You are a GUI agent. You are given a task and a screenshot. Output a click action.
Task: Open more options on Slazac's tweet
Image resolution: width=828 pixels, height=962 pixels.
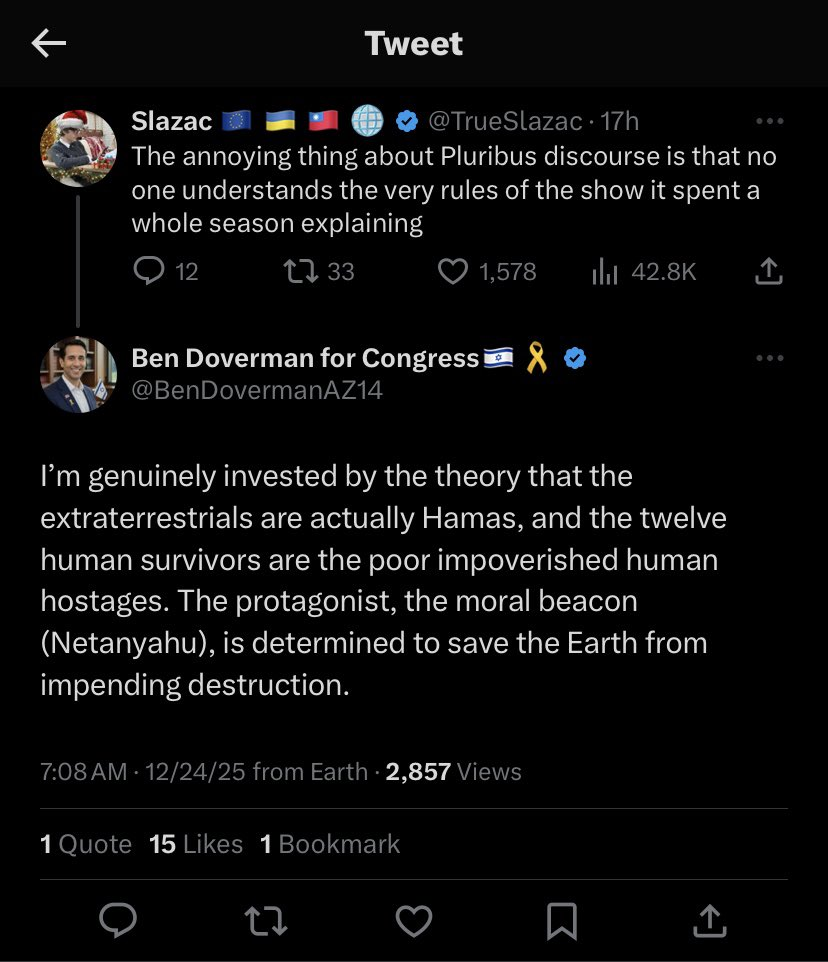pyautogui.click(x=770, y=121)
